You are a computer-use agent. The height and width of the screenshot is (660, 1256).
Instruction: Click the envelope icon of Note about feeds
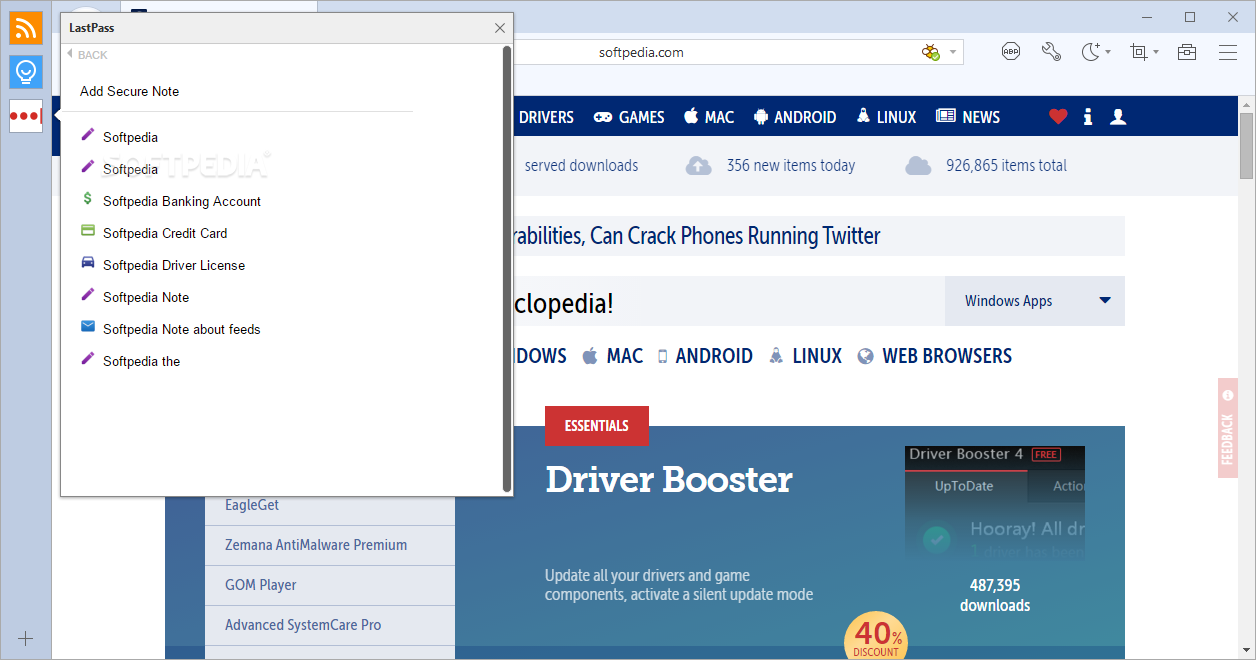tap(88, 327)
